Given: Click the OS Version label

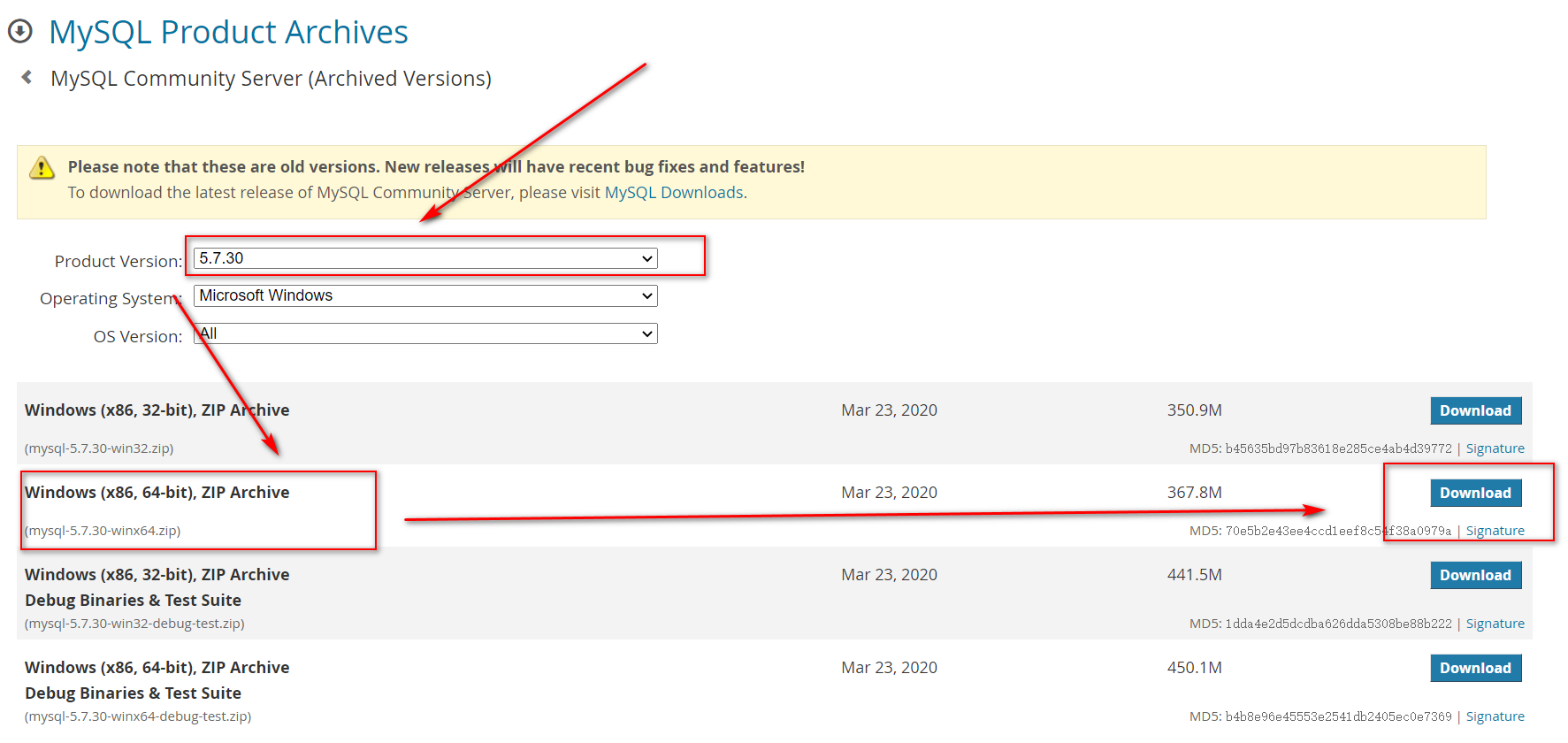Looking at the screenshot, I should 138,336.
